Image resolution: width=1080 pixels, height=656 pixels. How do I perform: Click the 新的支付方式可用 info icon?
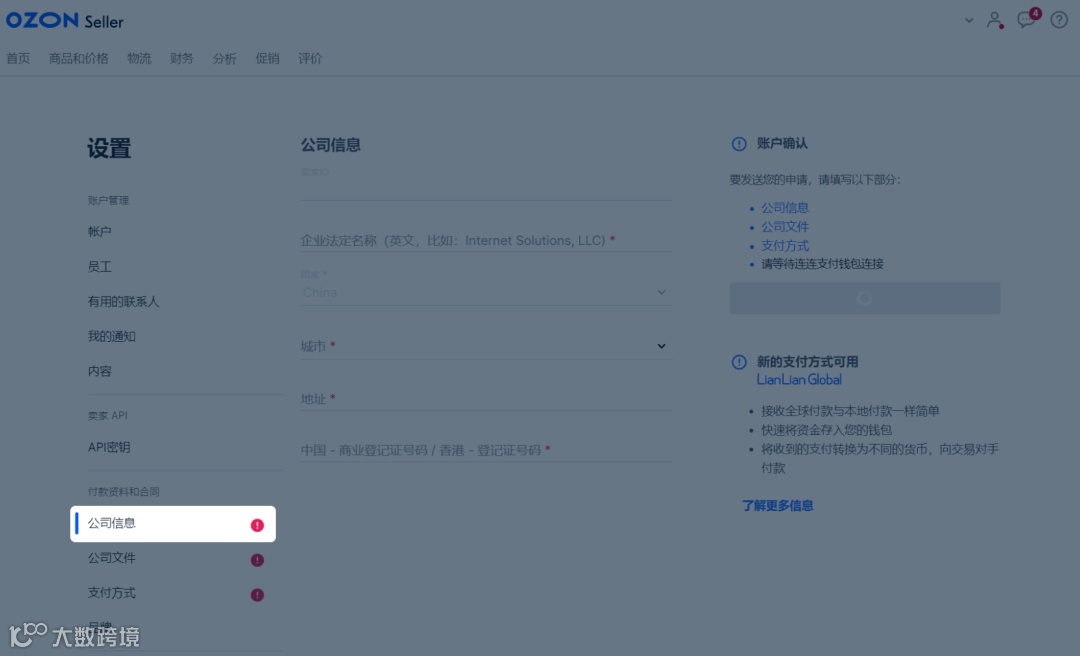click(x=738, y=362)
